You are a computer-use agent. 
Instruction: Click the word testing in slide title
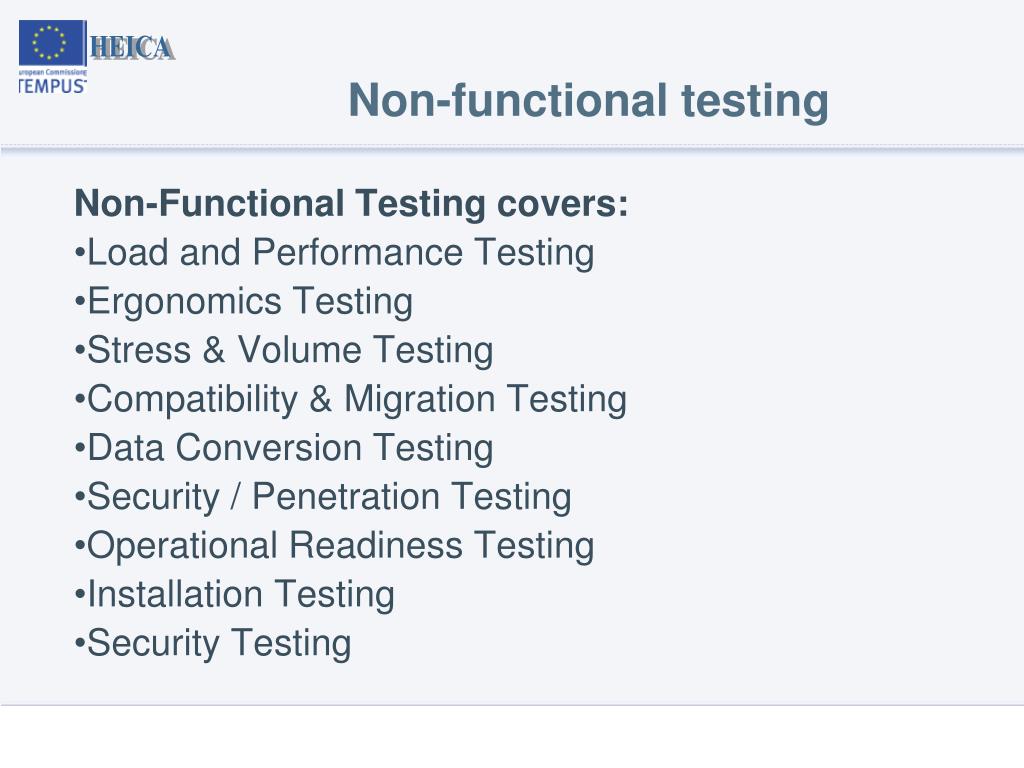[755, 102]
